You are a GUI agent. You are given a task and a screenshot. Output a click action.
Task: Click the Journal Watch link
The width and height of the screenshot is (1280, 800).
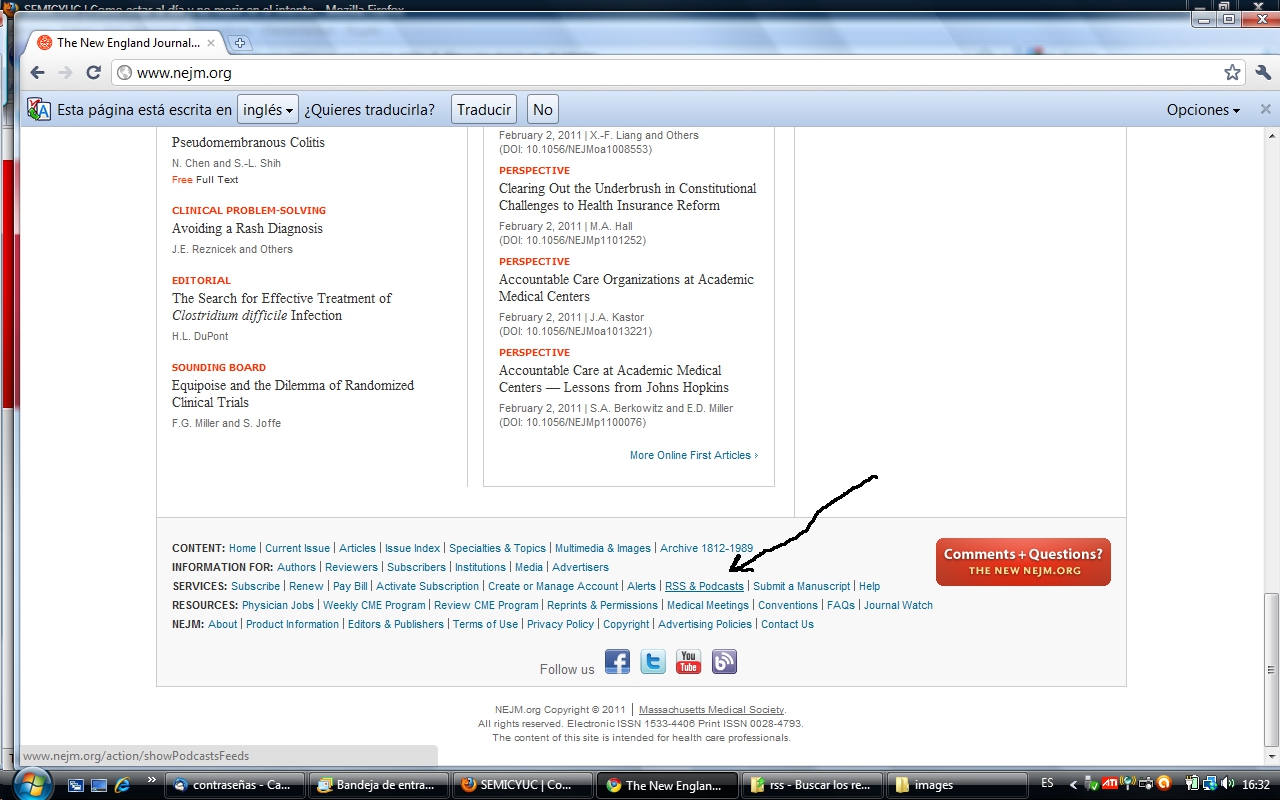[898, 605]
